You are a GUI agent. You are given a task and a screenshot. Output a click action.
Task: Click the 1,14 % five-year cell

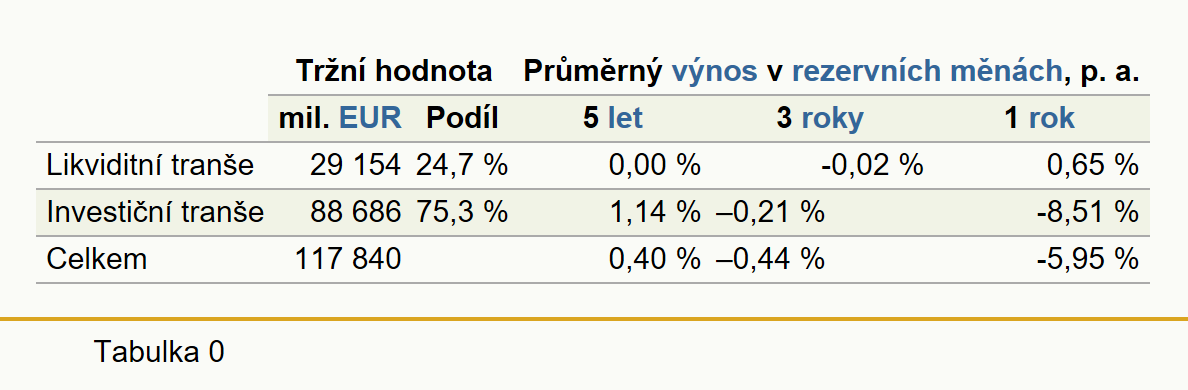[655, 212]
